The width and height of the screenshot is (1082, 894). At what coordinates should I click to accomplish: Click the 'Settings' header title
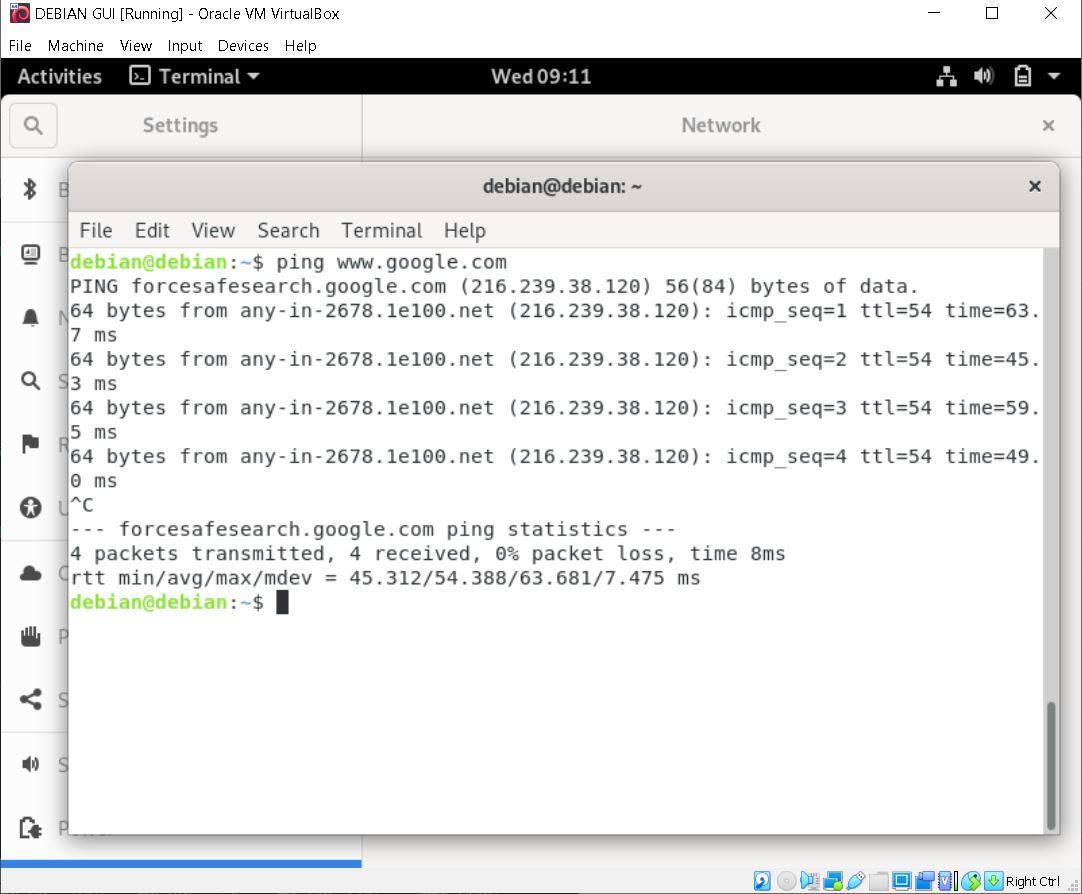pyautogui.click(x=180, y=126)
